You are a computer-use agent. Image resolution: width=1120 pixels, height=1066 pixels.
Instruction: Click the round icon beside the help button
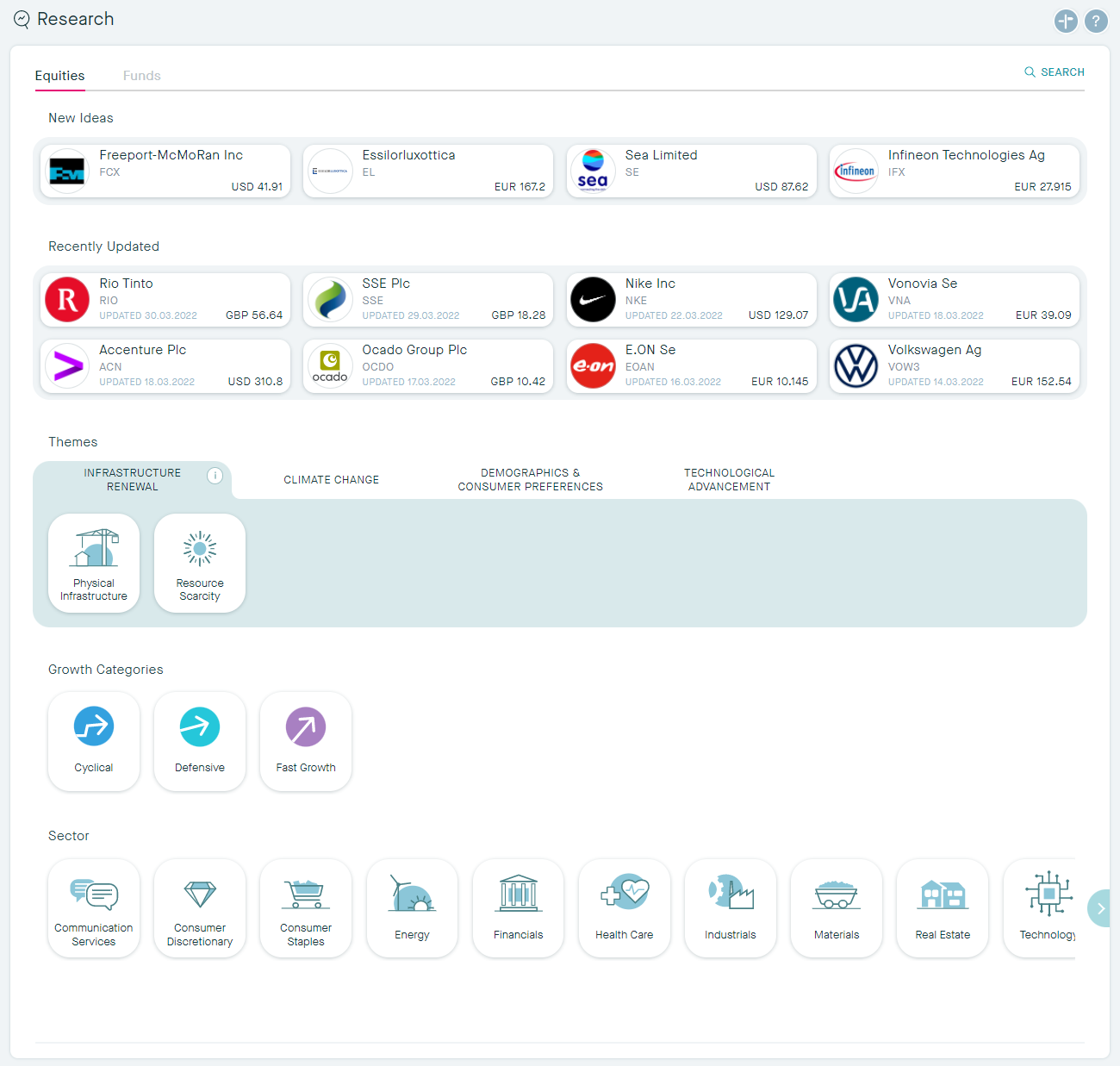pos(1066,21)
